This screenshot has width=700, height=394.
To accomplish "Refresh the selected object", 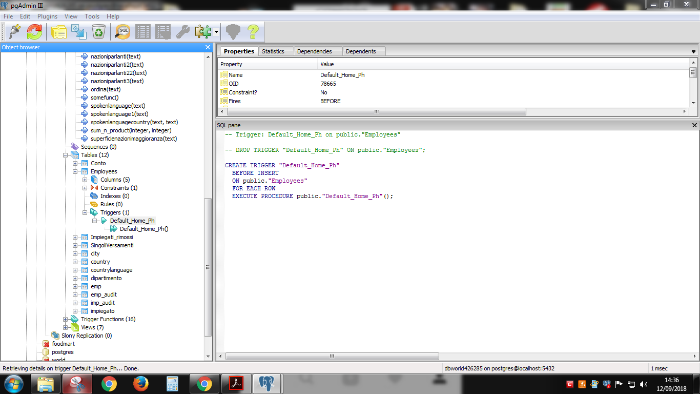I will pos(34,32).
